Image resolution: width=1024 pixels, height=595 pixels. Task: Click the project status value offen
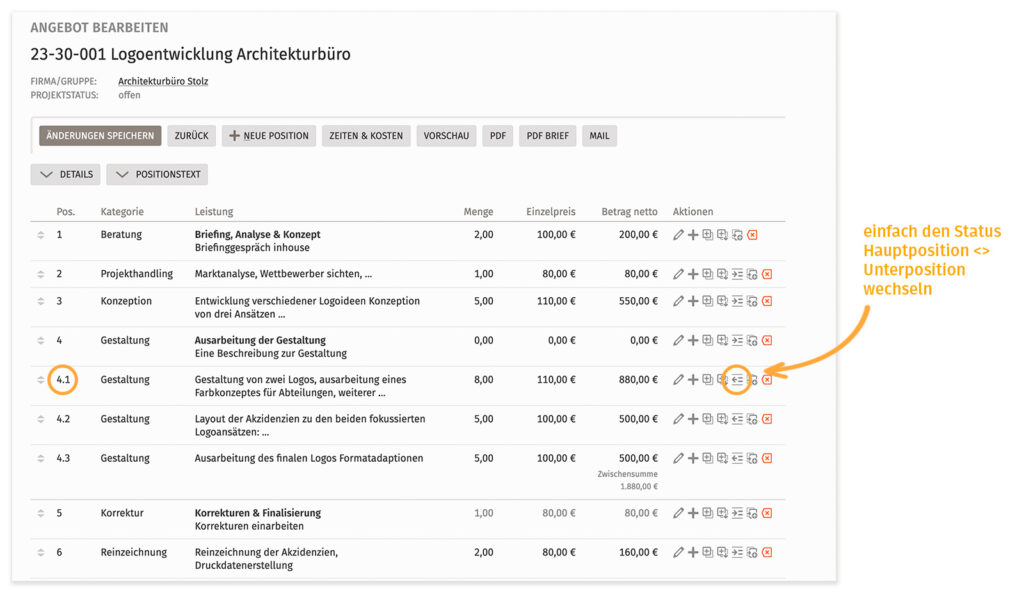[x=129, y=95]
